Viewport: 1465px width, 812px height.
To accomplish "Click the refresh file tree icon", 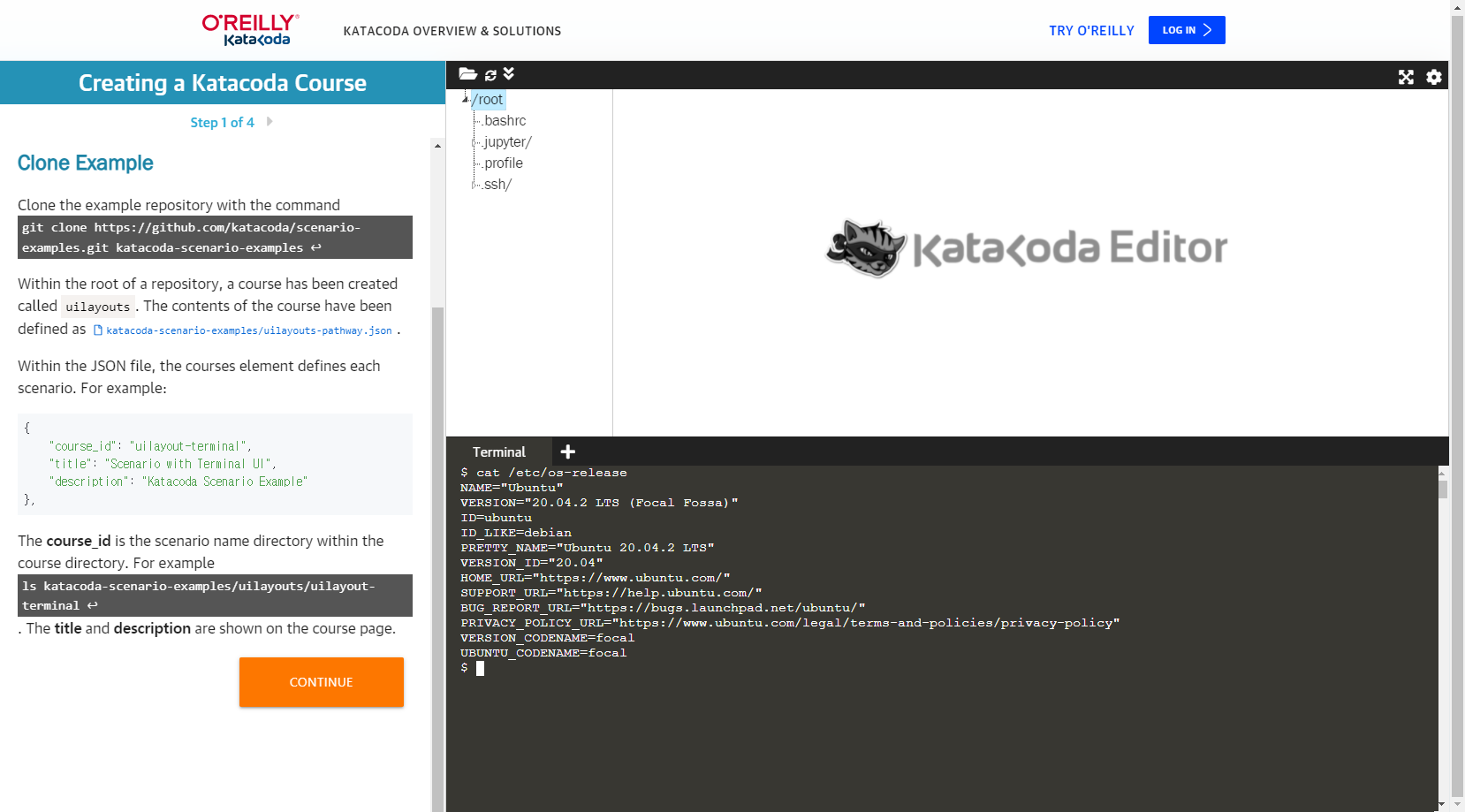I will coord(490,75).
